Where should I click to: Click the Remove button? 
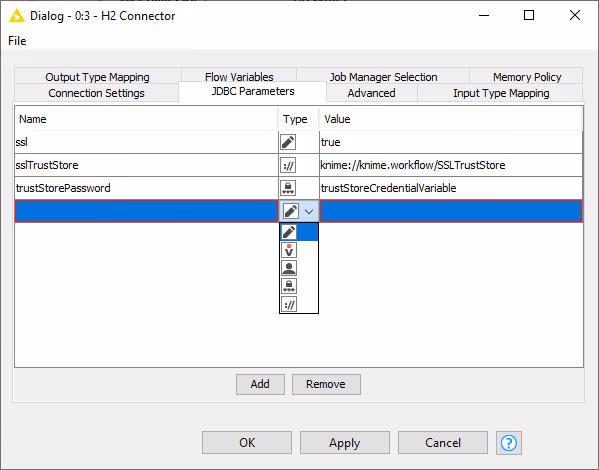point(326,384)
